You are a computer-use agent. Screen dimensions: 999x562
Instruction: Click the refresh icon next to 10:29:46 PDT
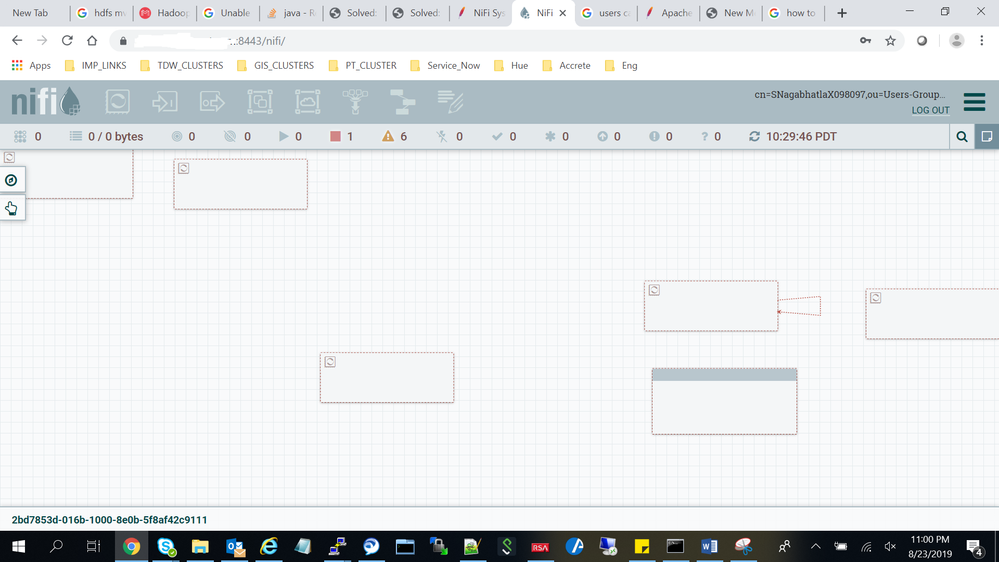click(x=754, y=136)
